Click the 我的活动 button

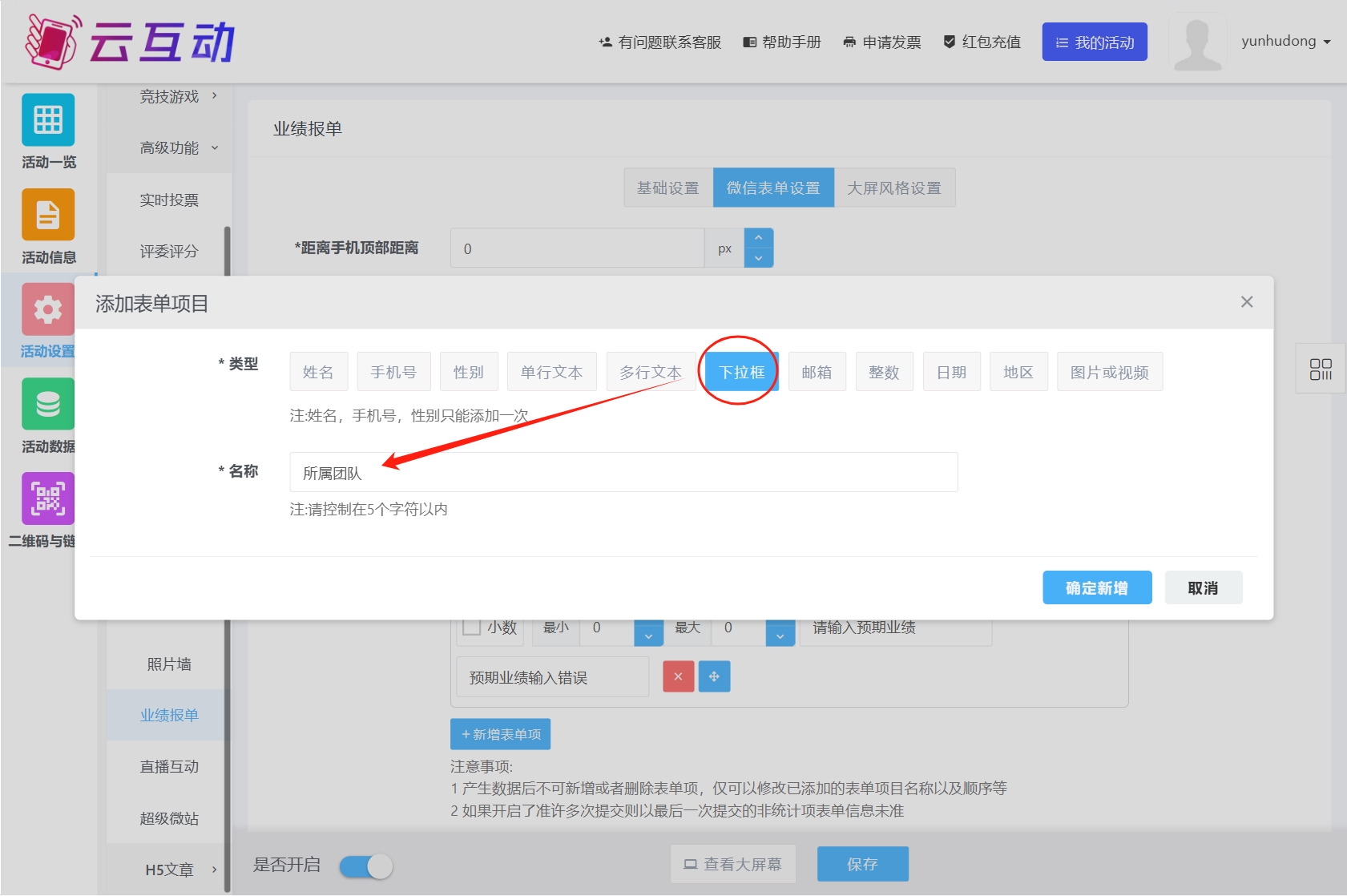tap(1095, 42)
